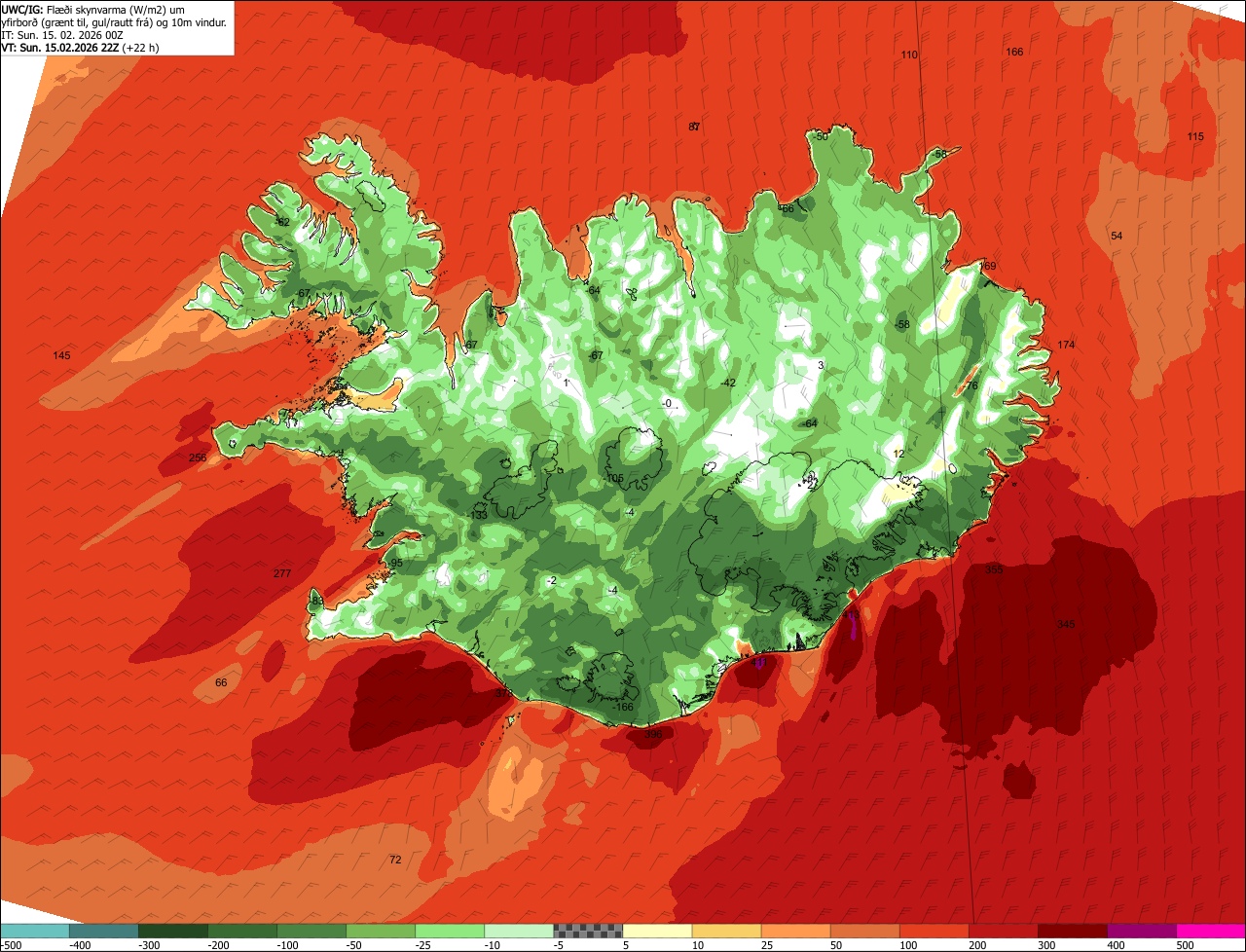Click the value -42 on the map

[x=728, y=383]
